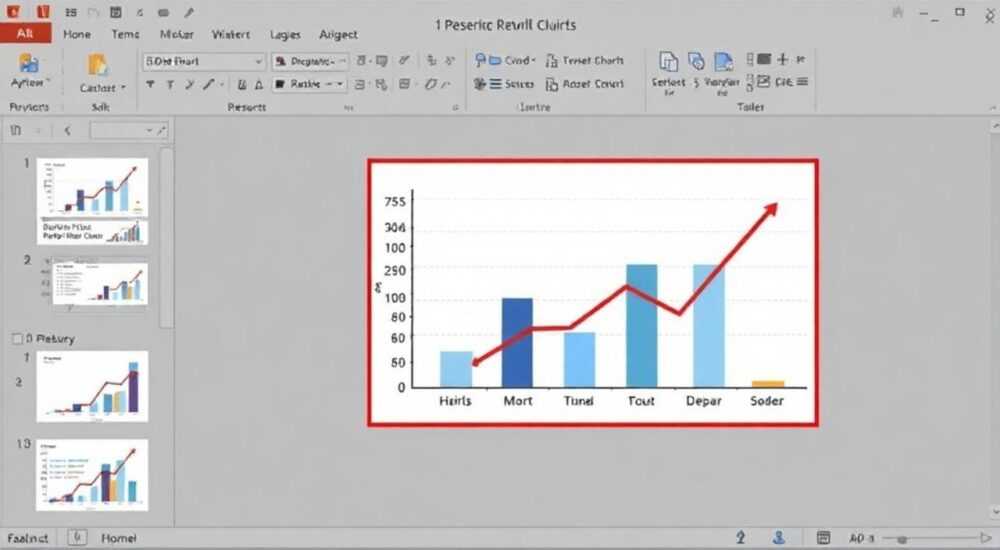Click the Vanfar blue document icon

723,62
